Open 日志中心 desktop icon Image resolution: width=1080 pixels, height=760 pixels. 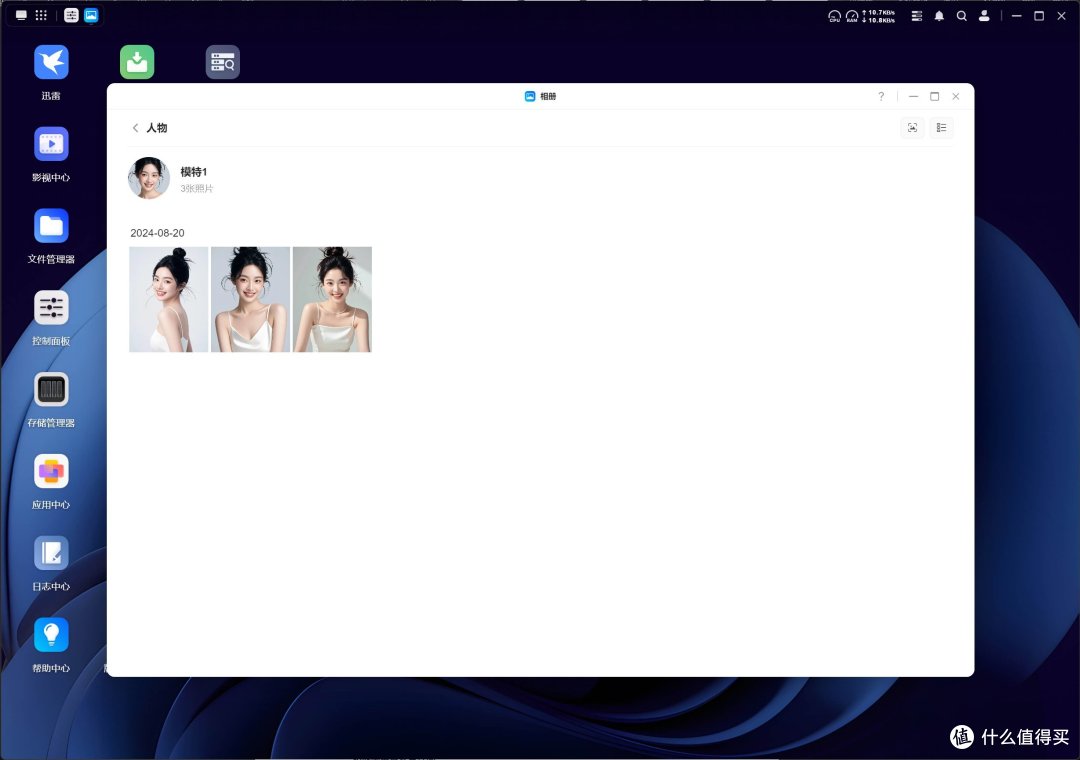[51, 553]
